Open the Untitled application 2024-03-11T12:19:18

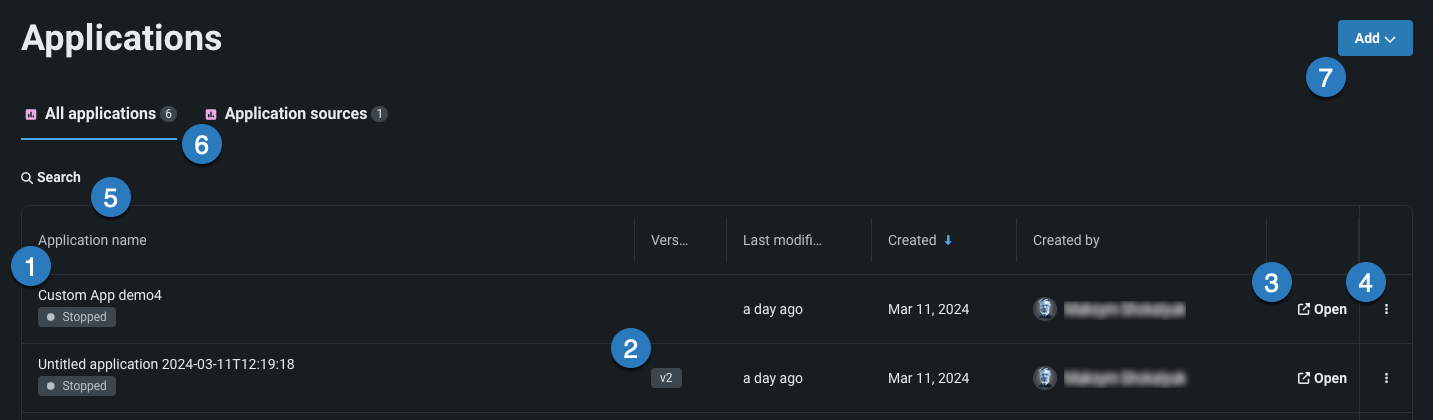tap(1322, 379)
